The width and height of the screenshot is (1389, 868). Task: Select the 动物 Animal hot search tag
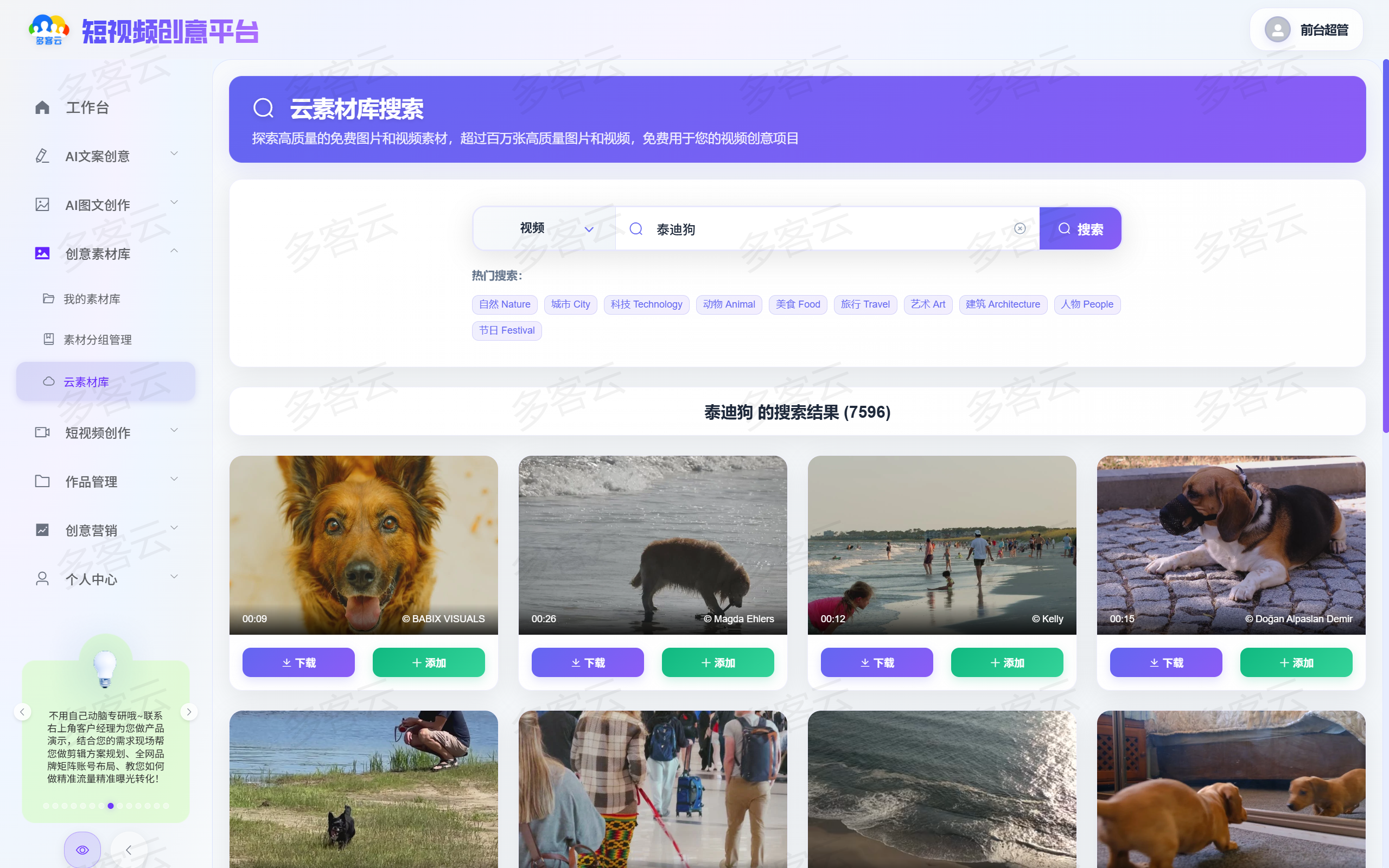728,304
